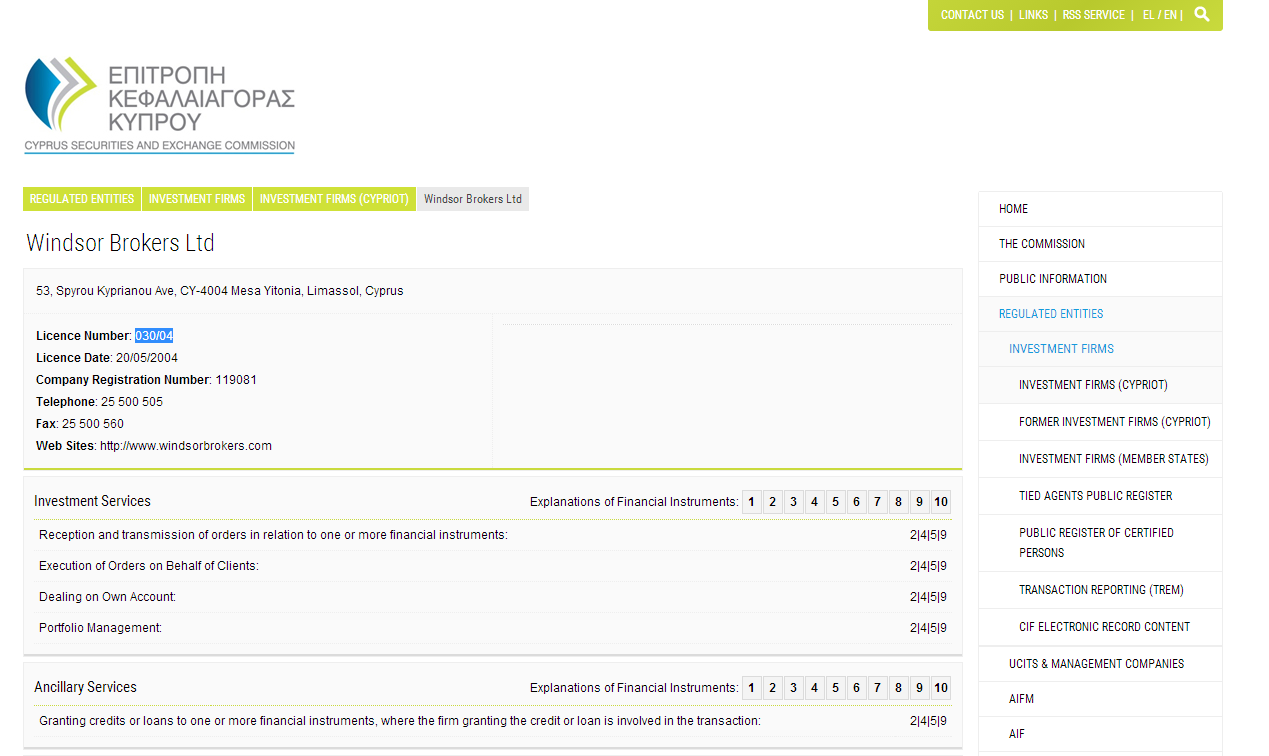Open instrument explanation 7 in Ancillary Services
The width and height of the screenshot is (1269, 756).
(878, 688)
